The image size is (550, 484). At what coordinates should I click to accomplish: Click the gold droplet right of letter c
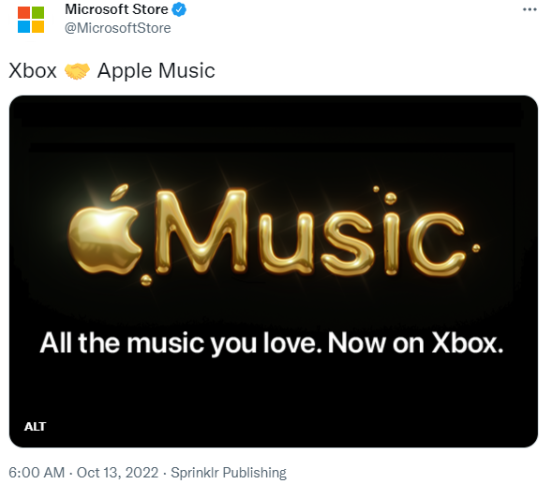coord(476,248)
